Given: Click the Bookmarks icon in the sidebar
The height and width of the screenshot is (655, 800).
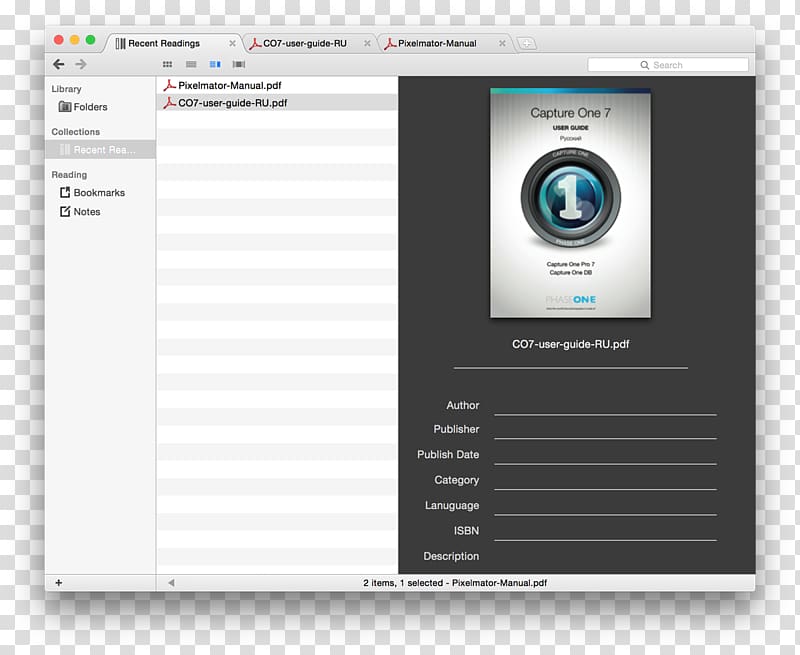Looking at the screenshot, I should [65, 192].
